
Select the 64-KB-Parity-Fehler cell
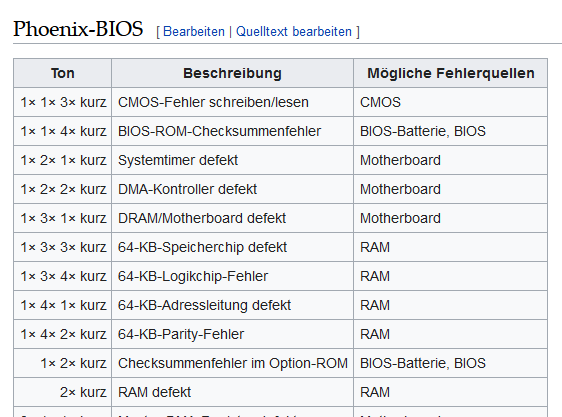coord(232,335)
